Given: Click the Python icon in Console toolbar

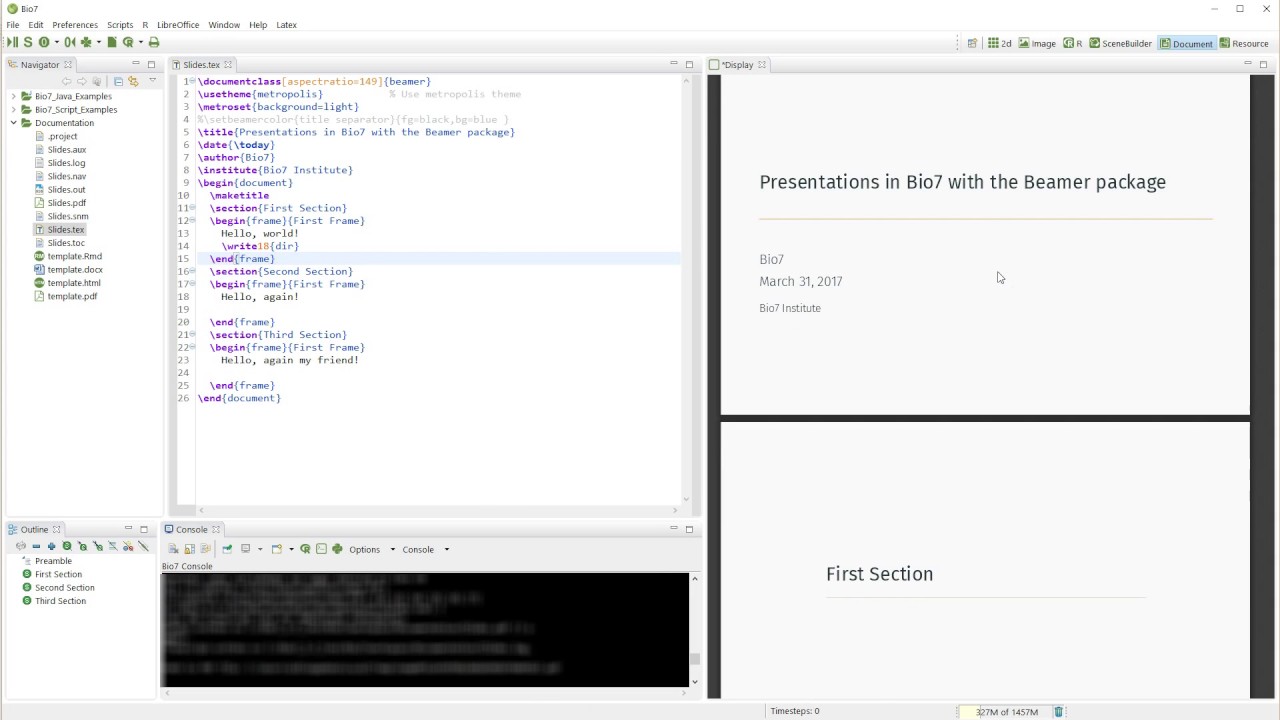Looking at the screenshot, I should click(x=337, y=549).
